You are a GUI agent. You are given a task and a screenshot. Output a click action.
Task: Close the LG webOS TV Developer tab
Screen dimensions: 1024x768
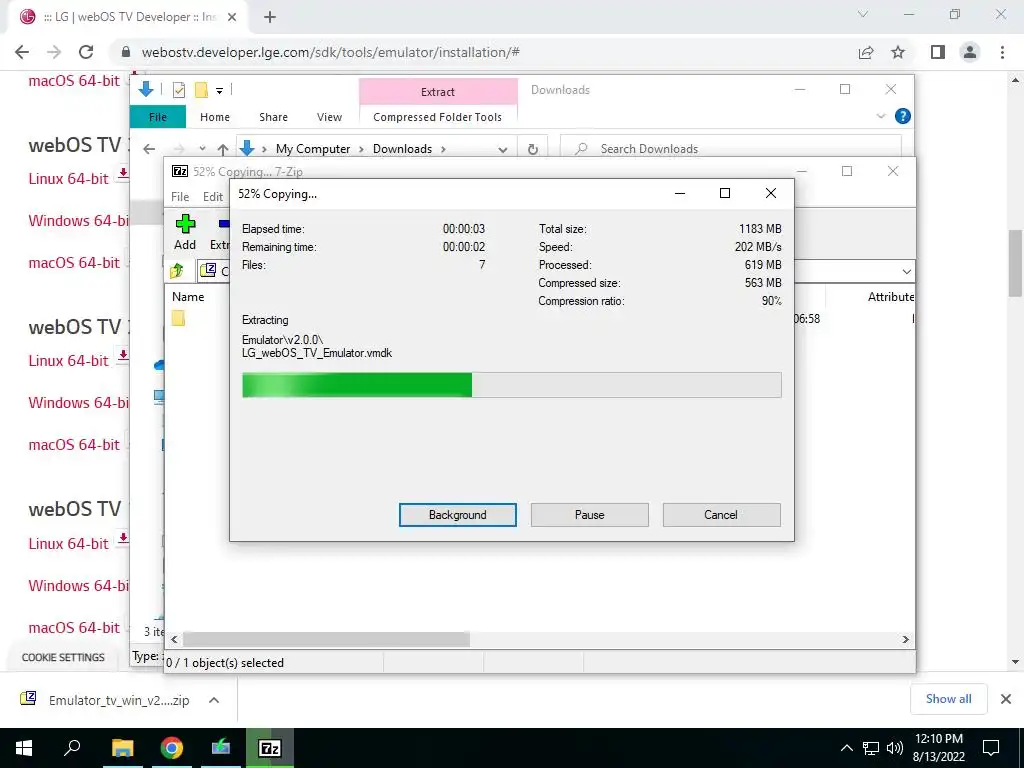click(x=232, y=18)
